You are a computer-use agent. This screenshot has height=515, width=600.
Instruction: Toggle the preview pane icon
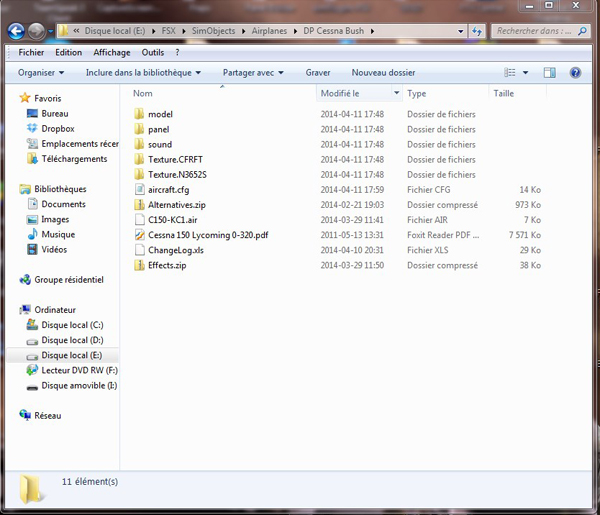549,72
